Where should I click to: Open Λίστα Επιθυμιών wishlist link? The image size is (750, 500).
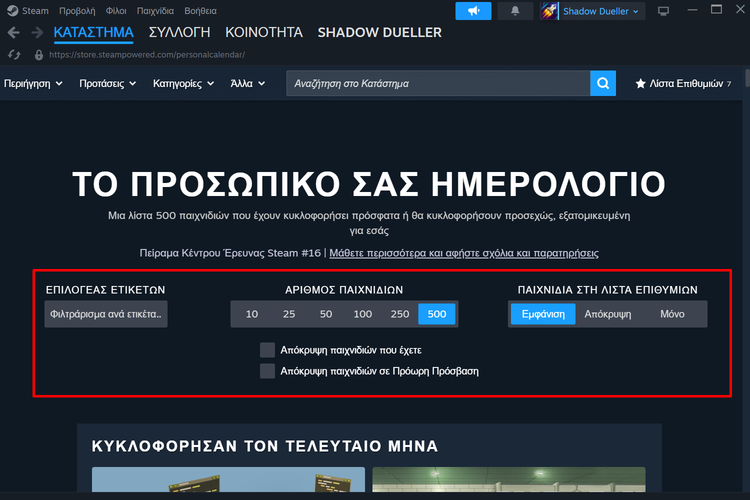pyautogui.click(x=684, y=84)
